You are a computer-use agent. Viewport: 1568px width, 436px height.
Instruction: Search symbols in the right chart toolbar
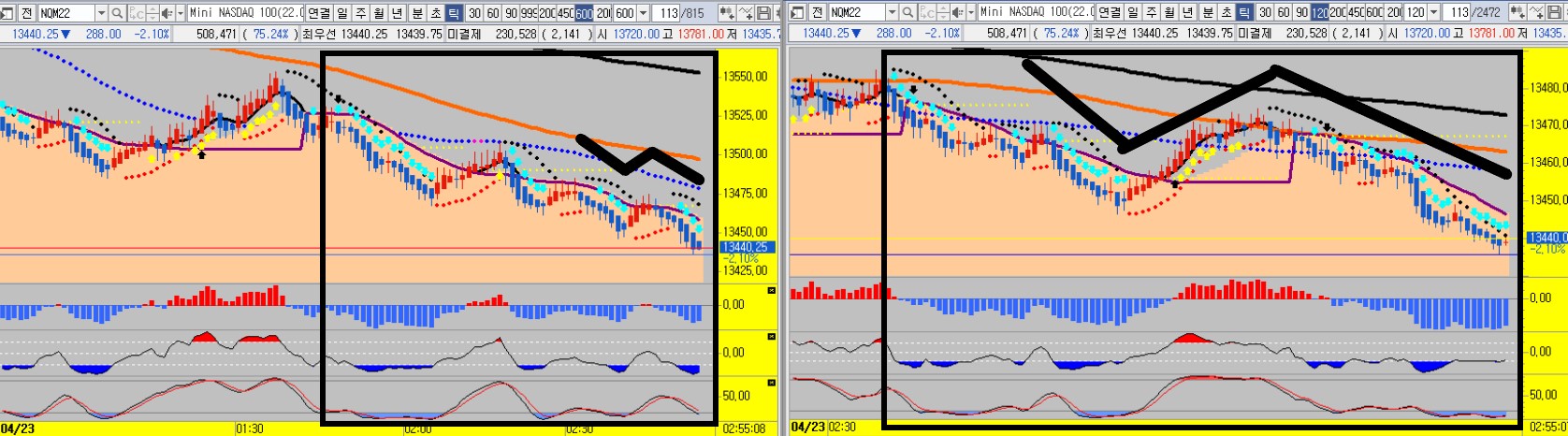tap(908, 13)
